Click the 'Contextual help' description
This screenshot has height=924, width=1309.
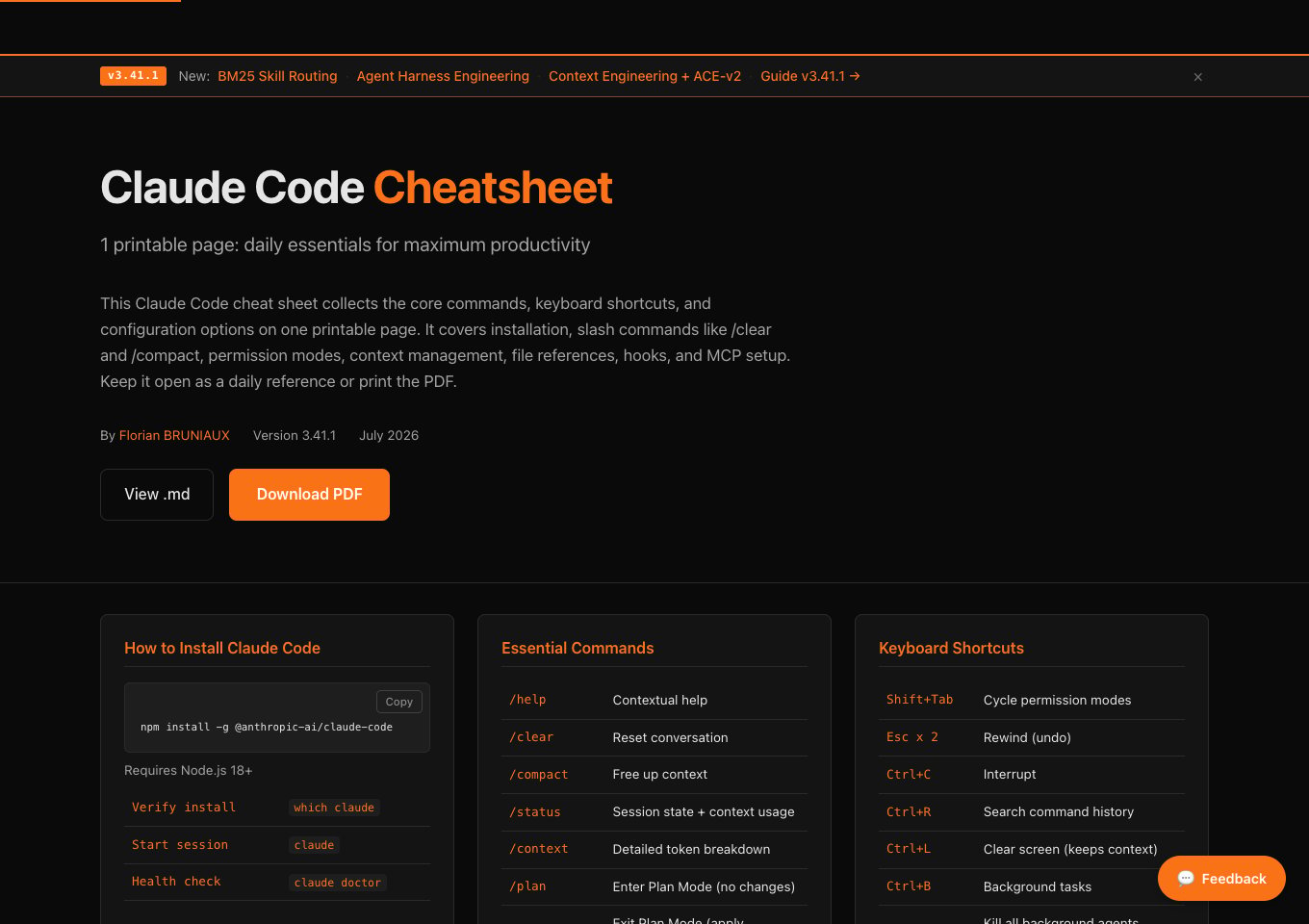[660, 700]
